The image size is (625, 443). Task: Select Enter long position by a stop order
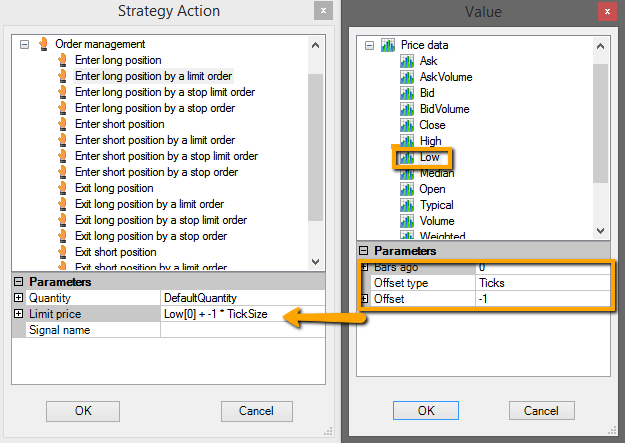(155, 108)
